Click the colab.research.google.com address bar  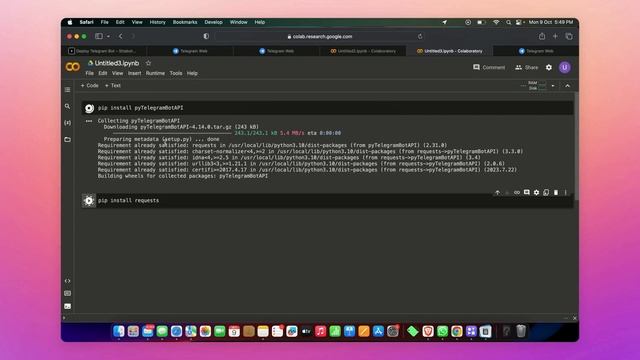point(320,36)
